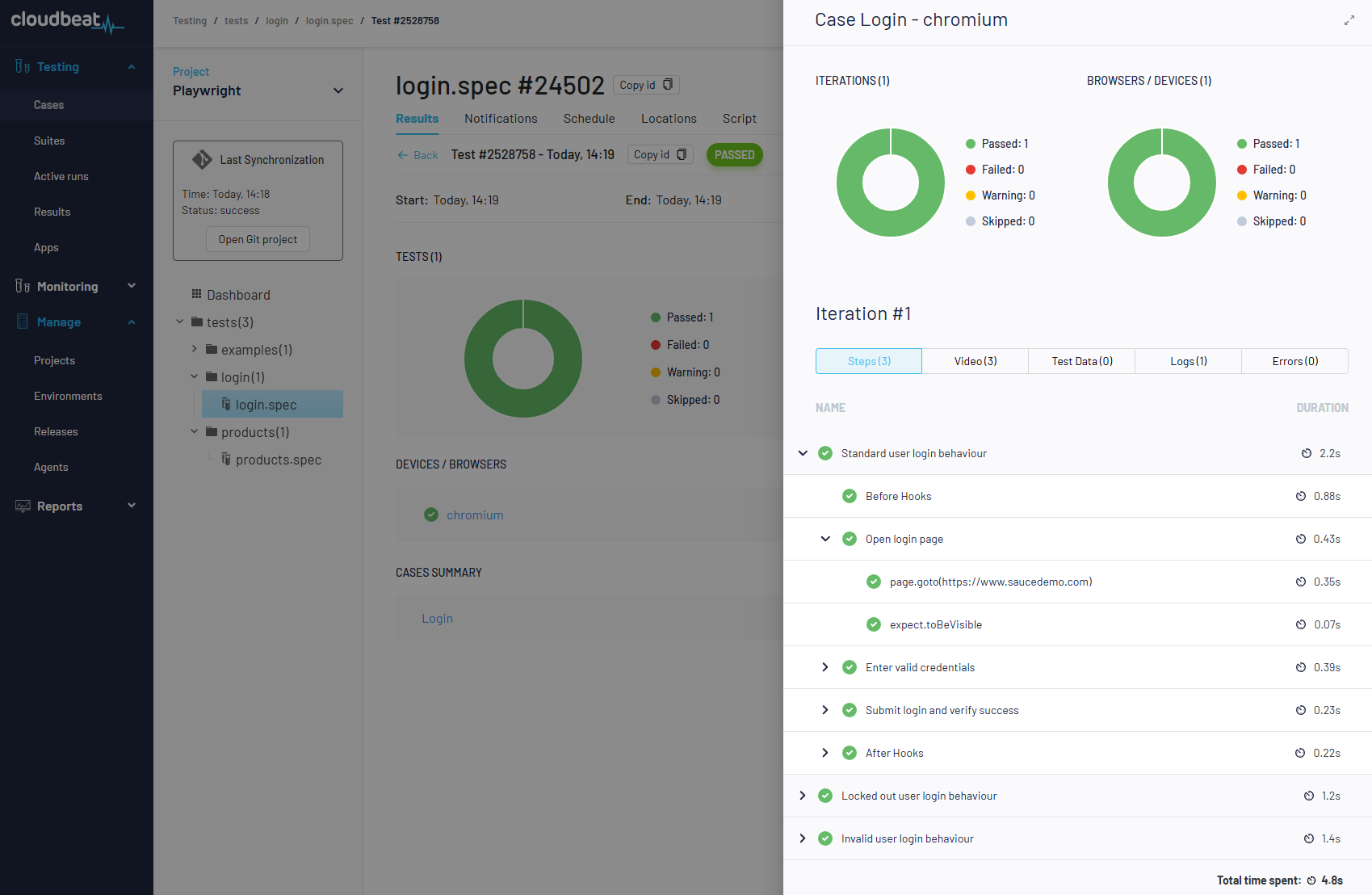Switch to the Test Data (0) tab

coord(1082,361)
